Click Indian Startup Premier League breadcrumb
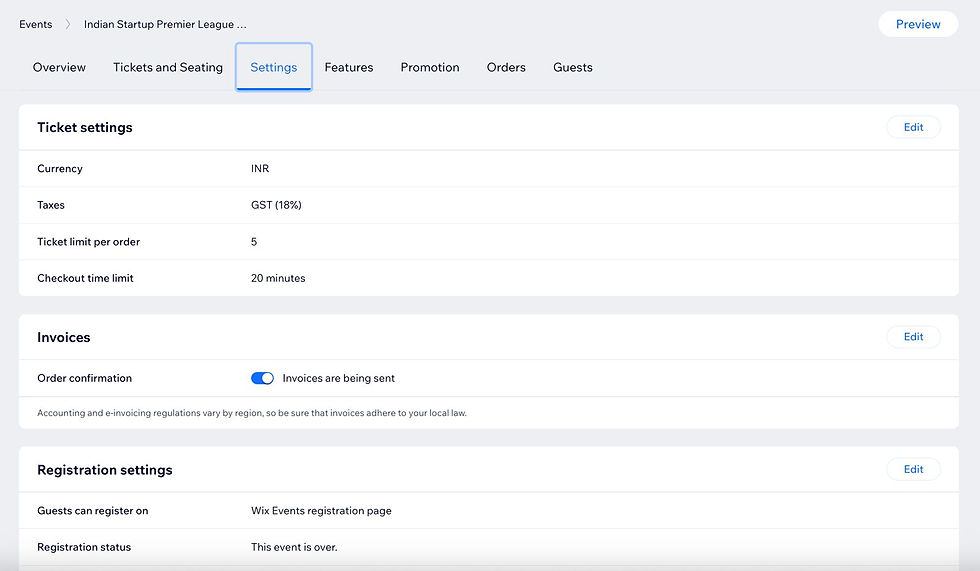Viewport: 980px width, 571px height. coord(165,24)
